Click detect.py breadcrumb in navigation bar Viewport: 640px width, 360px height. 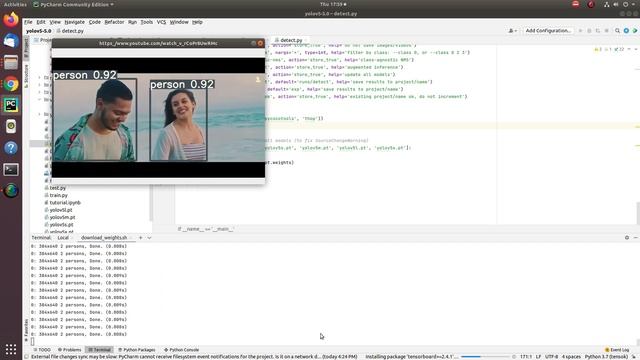pos(70,31)
